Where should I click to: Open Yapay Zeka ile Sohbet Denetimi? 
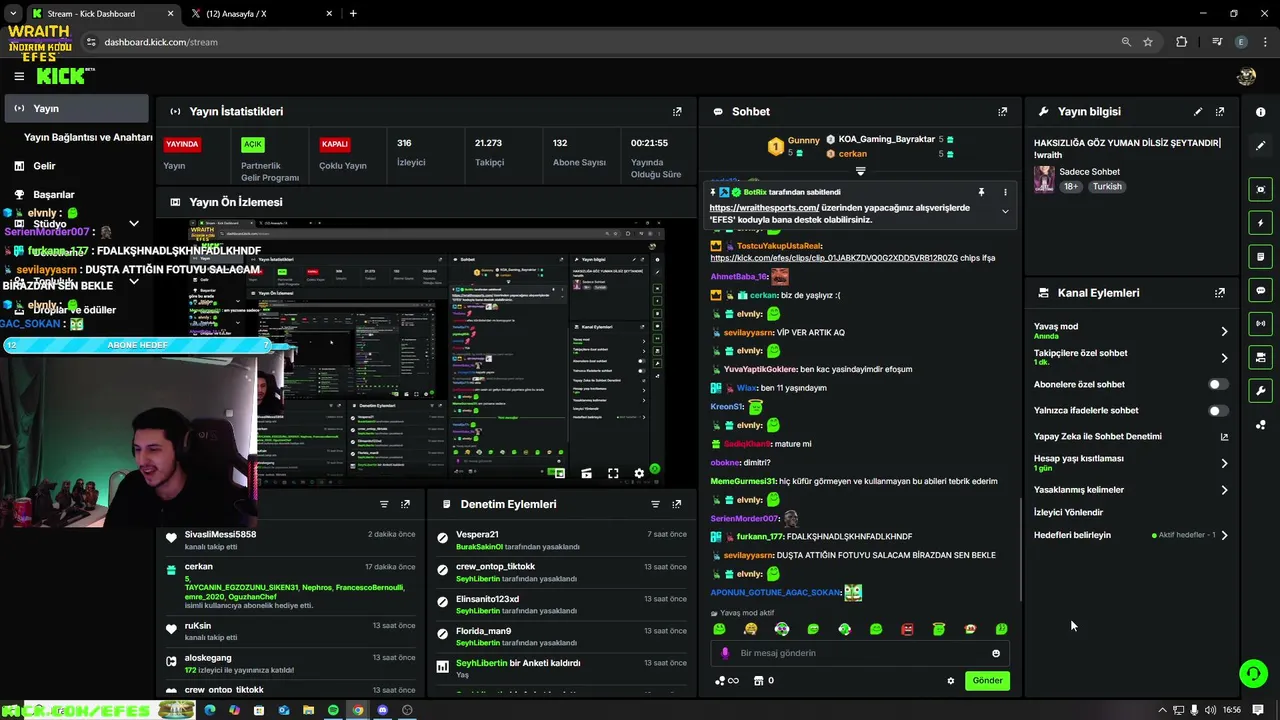pyautogui.click(x=1131, y=437)
